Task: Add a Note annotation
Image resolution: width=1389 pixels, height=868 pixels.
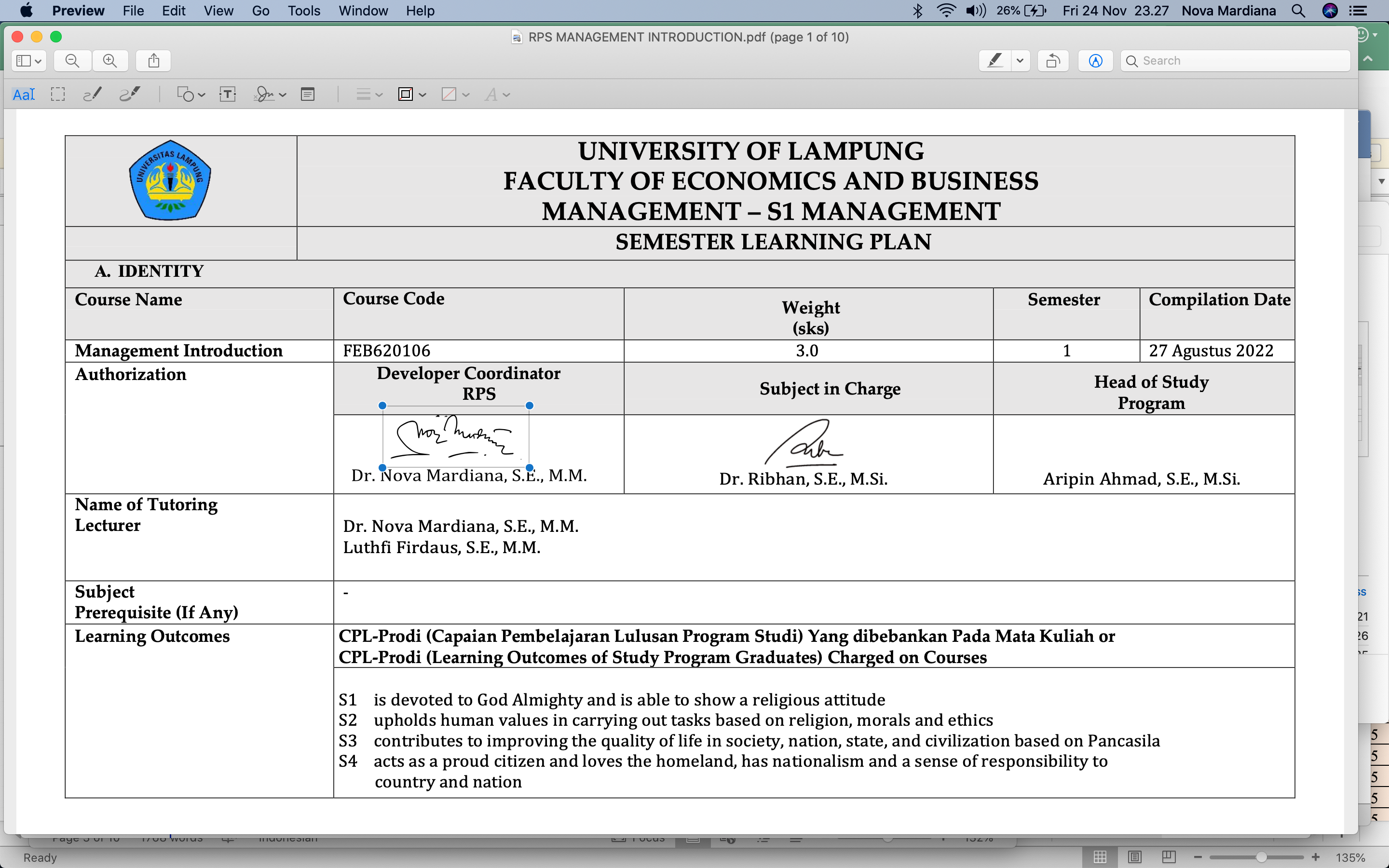Action: [x=308, y=95]
